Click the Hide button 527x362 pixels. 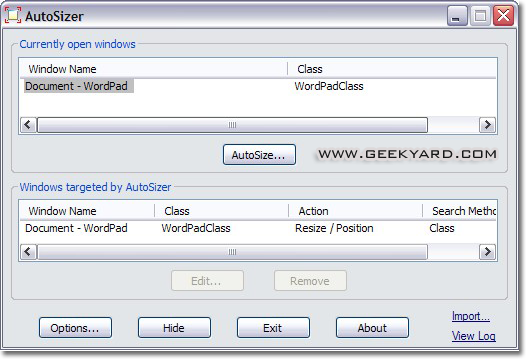point(174,327)
